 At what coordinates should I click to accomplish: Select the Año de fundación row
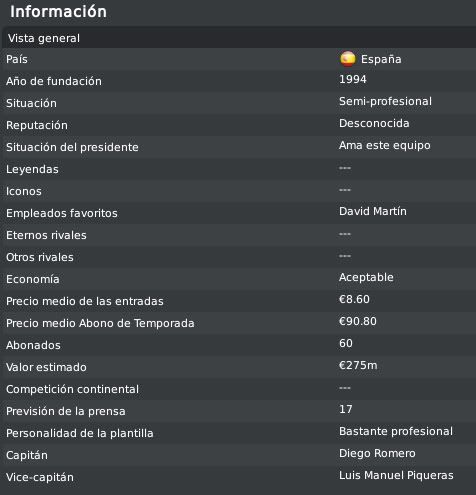tap(239, 81)
